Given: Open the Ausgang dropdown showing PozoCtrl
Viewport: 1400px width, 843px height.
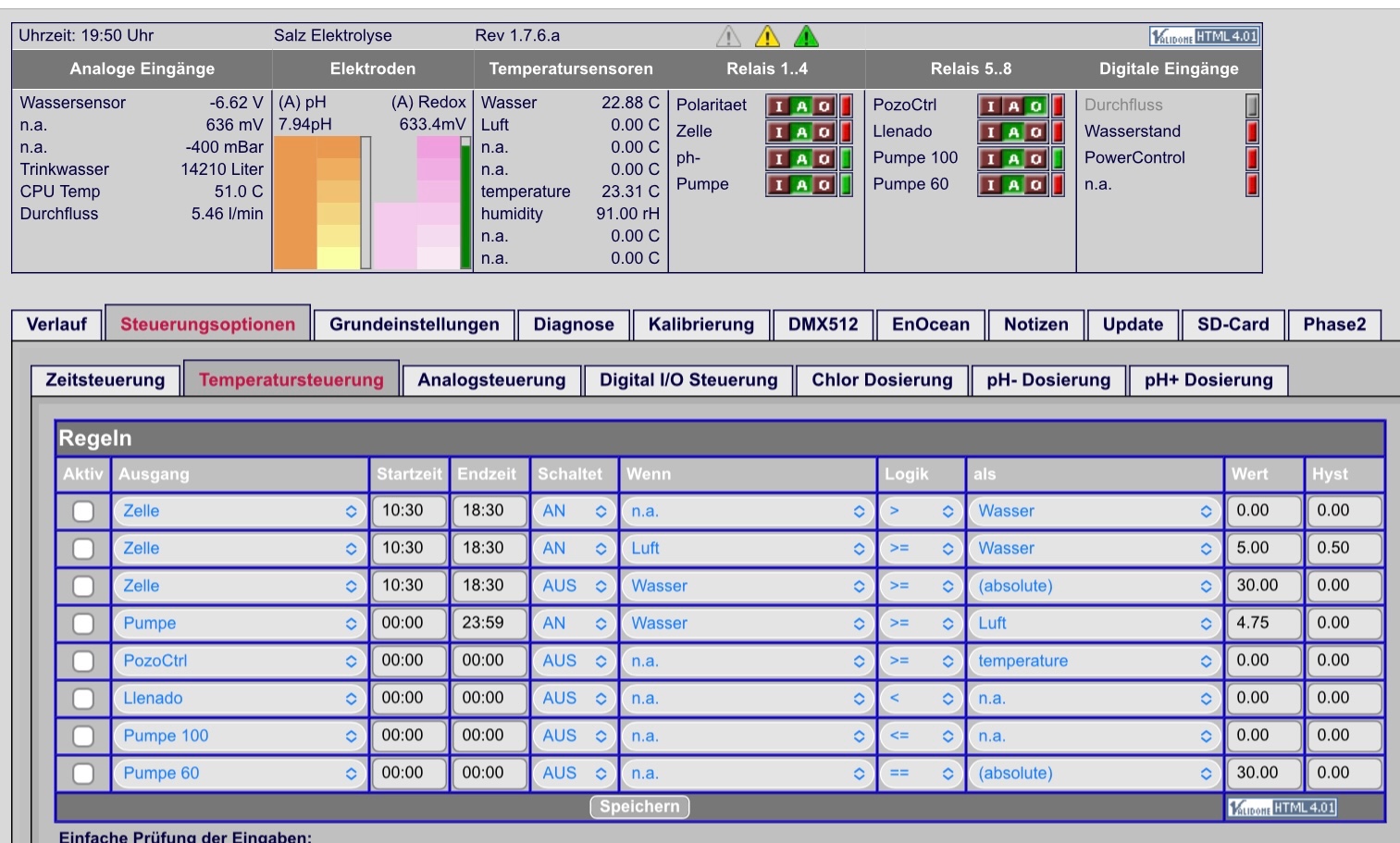Looking at the screenshot, I should tap(240, 661).
